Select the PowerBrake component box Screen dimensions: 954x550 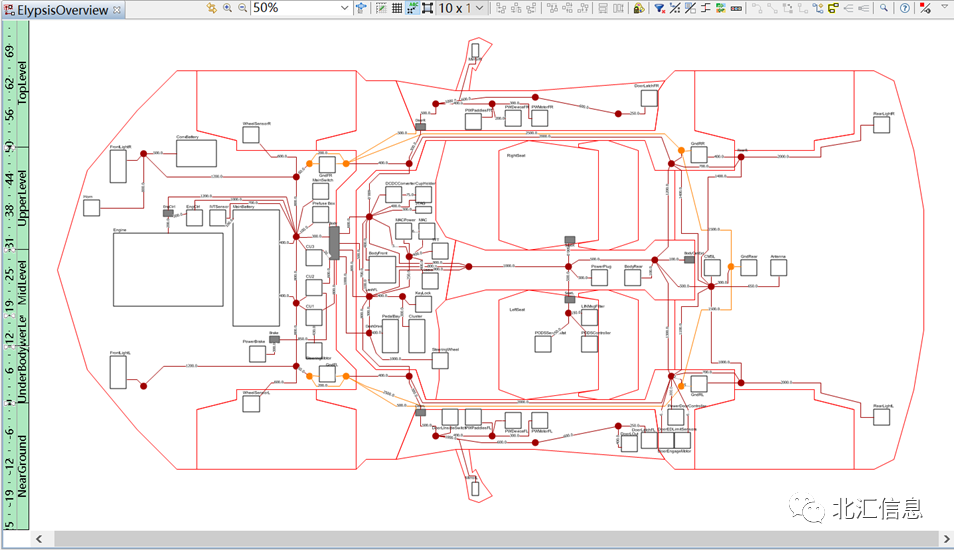[257, 353]
